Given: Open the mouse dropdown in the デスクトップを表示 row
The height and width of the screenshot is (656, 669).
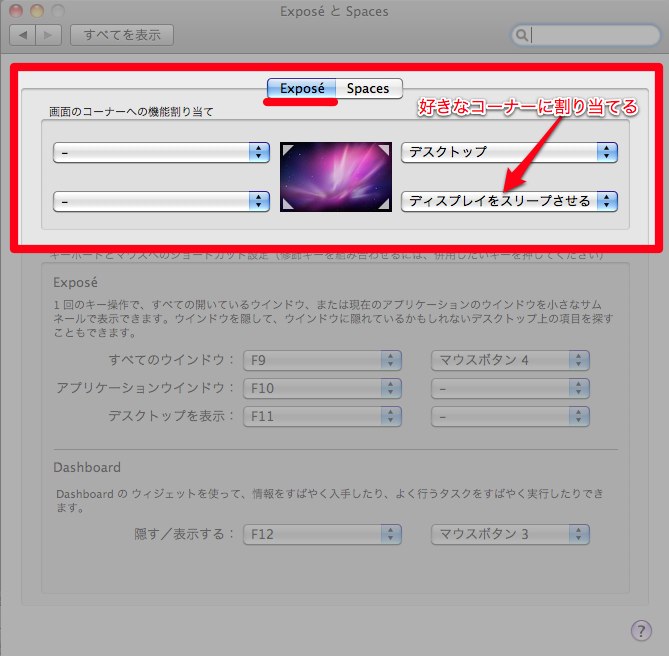Looking at the screenshot, I should click(x=510, y=416).
